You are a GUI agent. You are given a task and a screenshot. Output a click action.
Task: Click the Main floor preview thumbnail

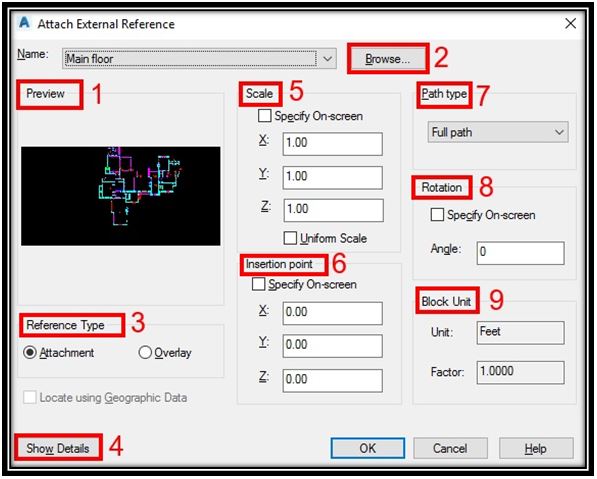[121, 196]
